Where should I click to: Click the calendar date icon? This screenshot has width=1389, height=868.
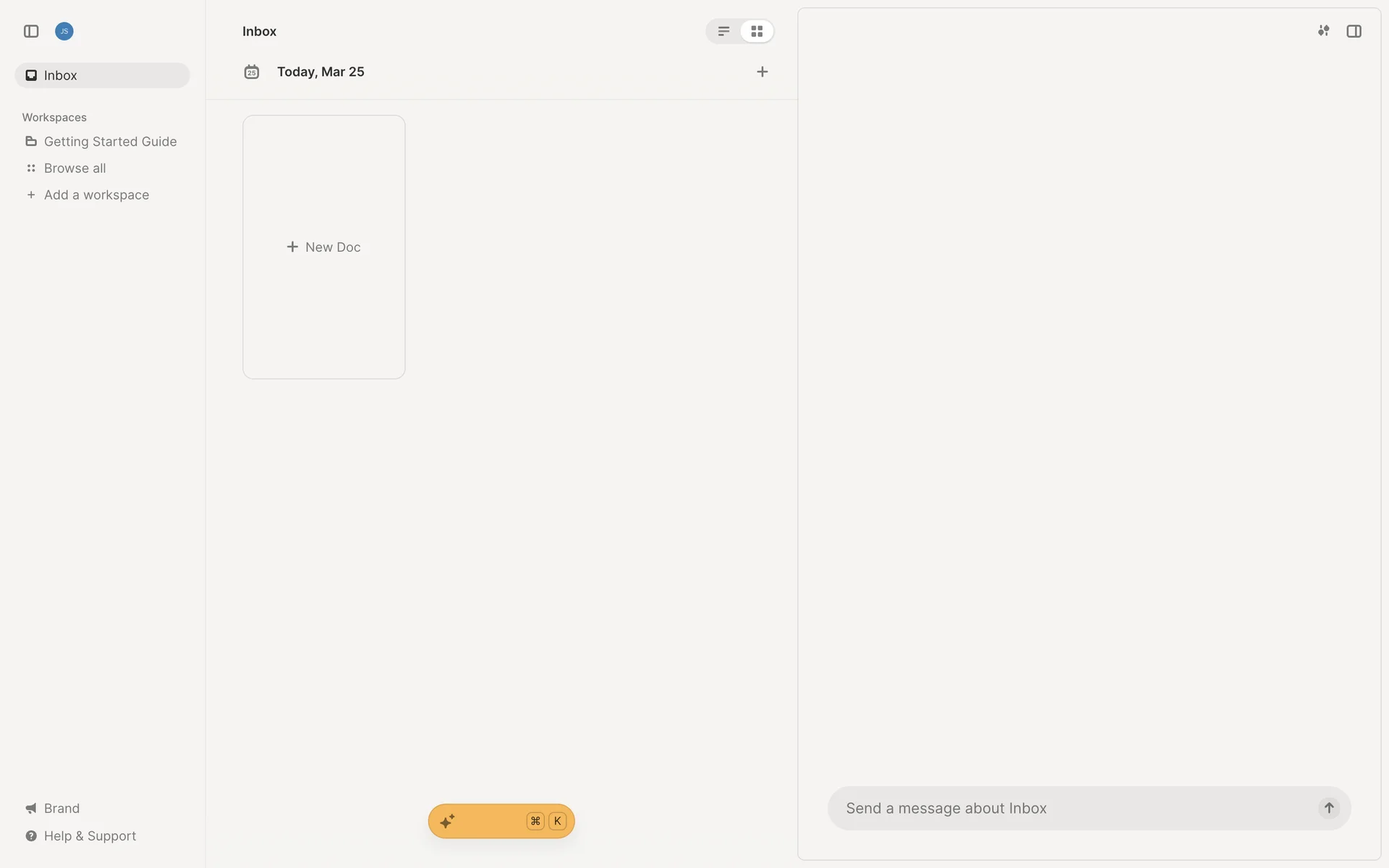(252, 72)
